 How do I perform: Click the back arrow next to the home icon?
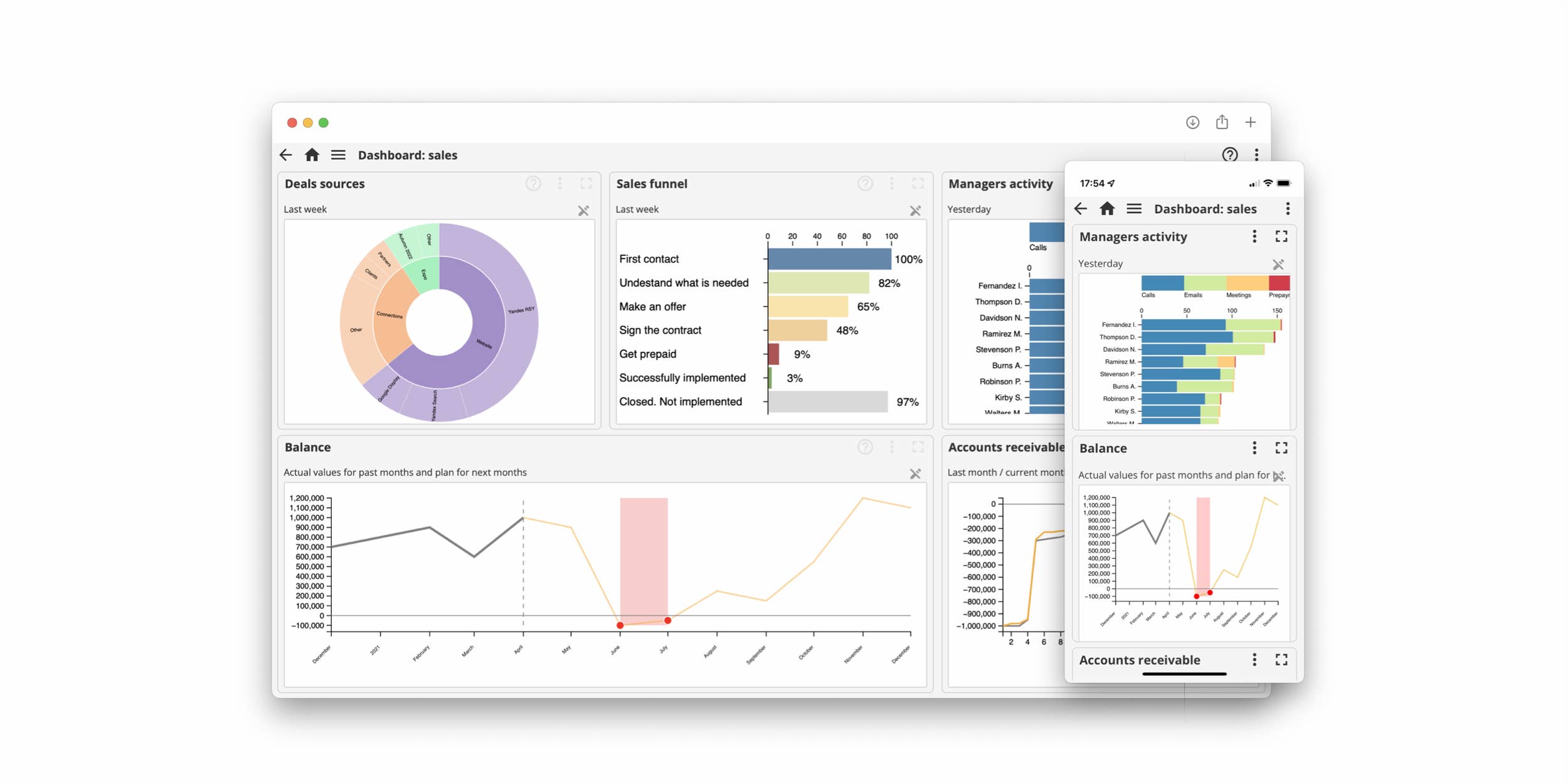click(x=286, y=154)
